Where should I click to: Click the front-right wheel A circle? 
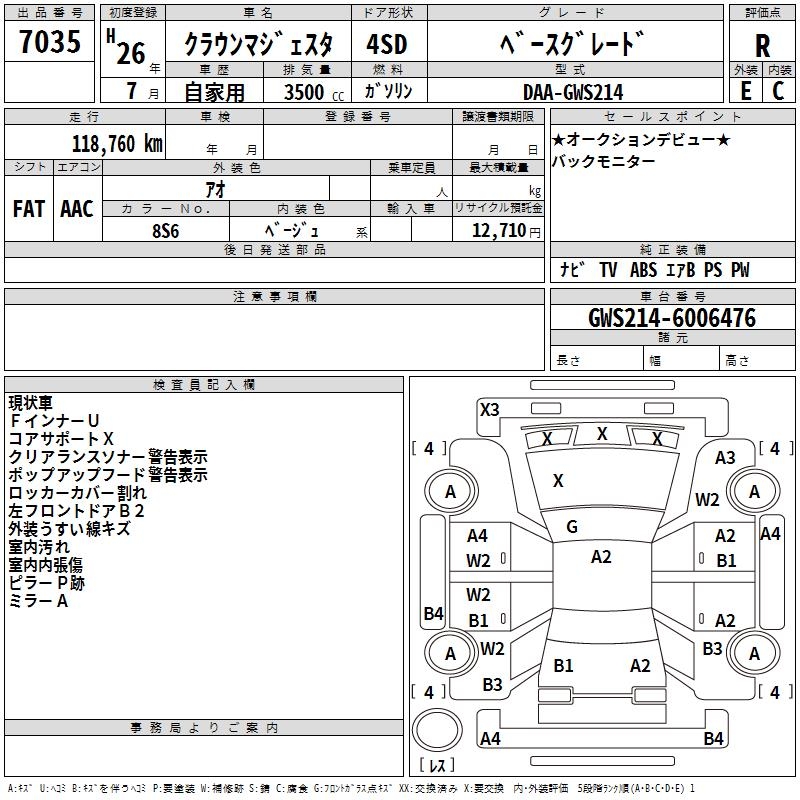pyautogui.click(x=754, y=492)
